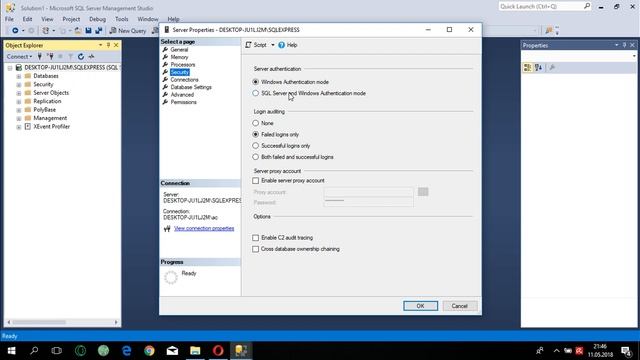Open Google Chrome from taskbar
The height and width of the screenshot is (360, 640).
149,351
